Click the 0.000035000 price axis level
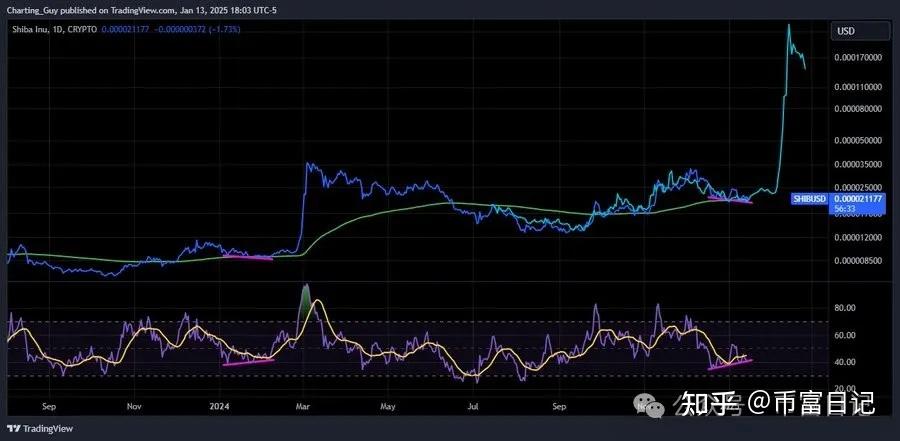The height and width of the screenshot is (441, 900). [858, 163]
